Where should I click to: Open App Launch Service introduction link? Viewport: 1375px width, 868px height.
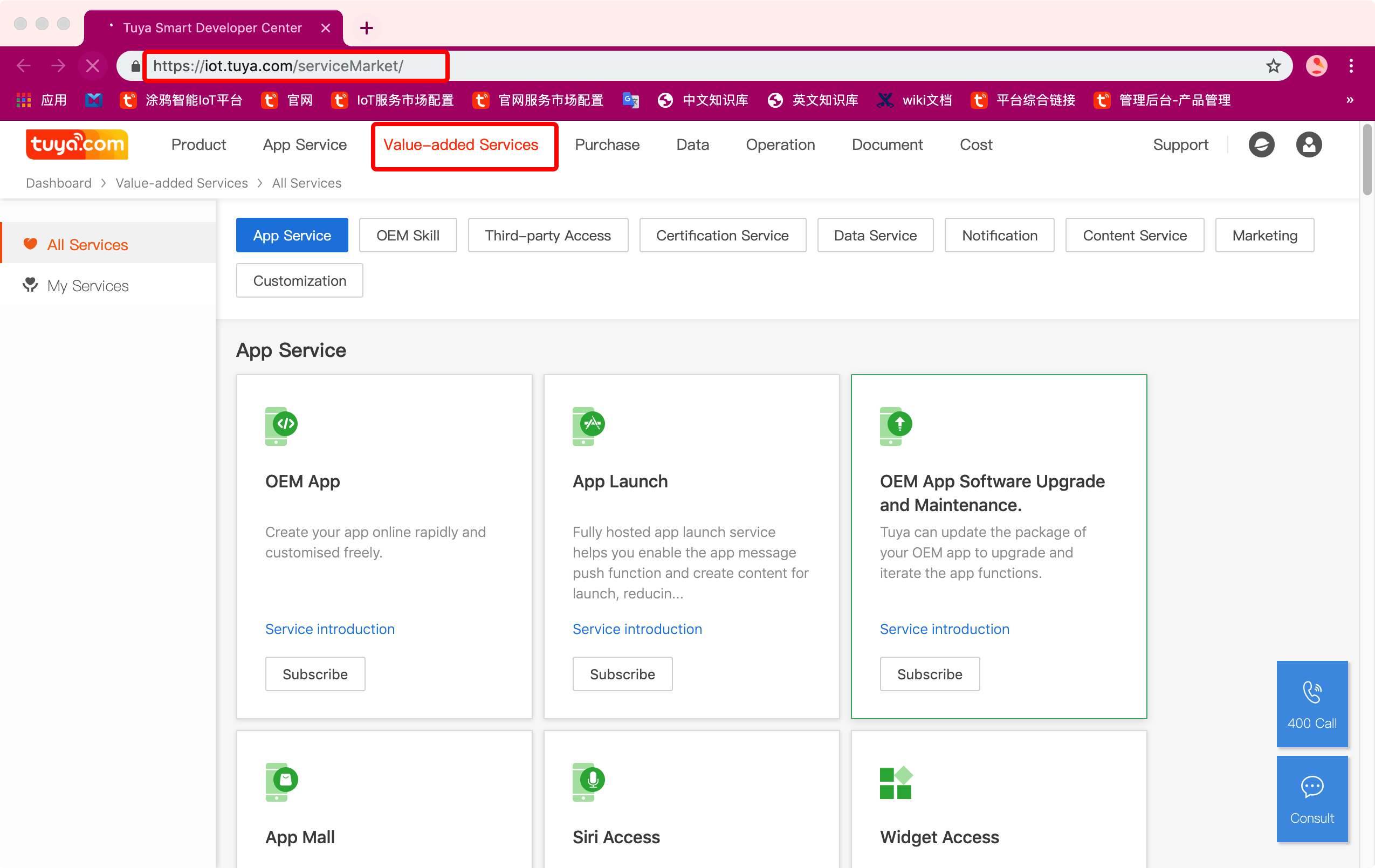pos(637,629)
